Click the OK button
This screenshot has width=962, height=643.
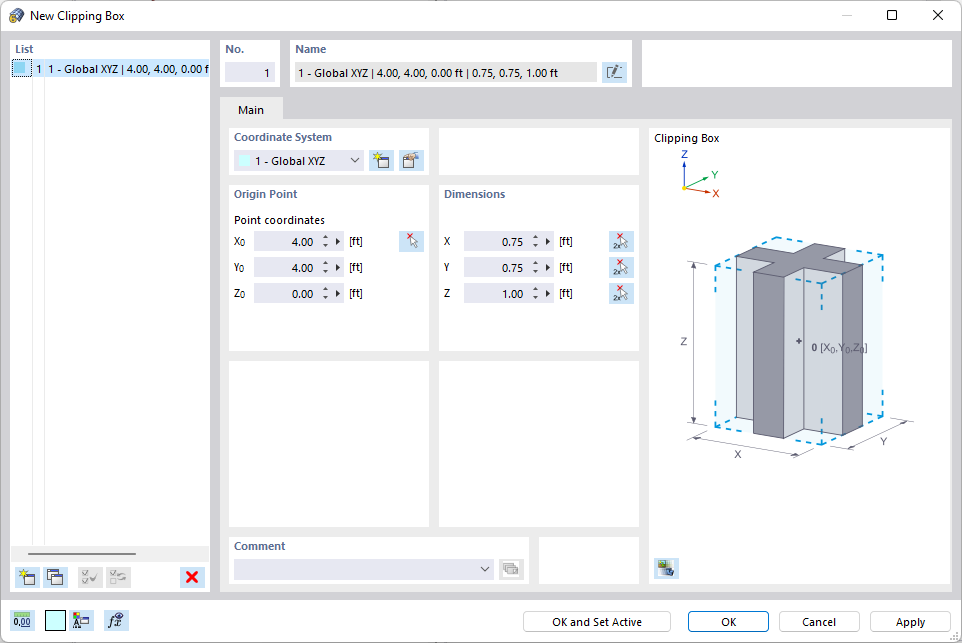coord(728,622)
